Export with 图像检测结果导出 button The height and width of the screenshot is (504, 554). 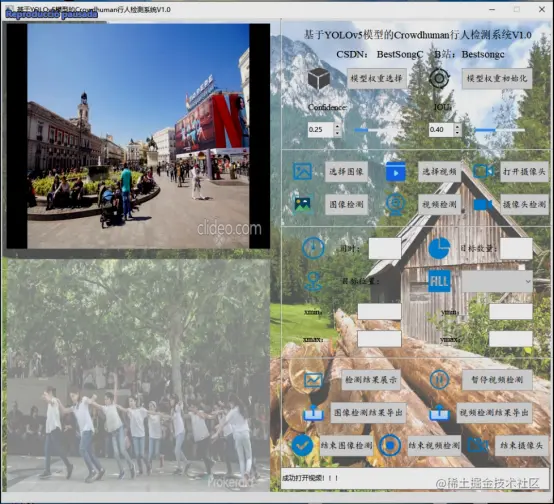pyautogui.click(x=368, y=412)
